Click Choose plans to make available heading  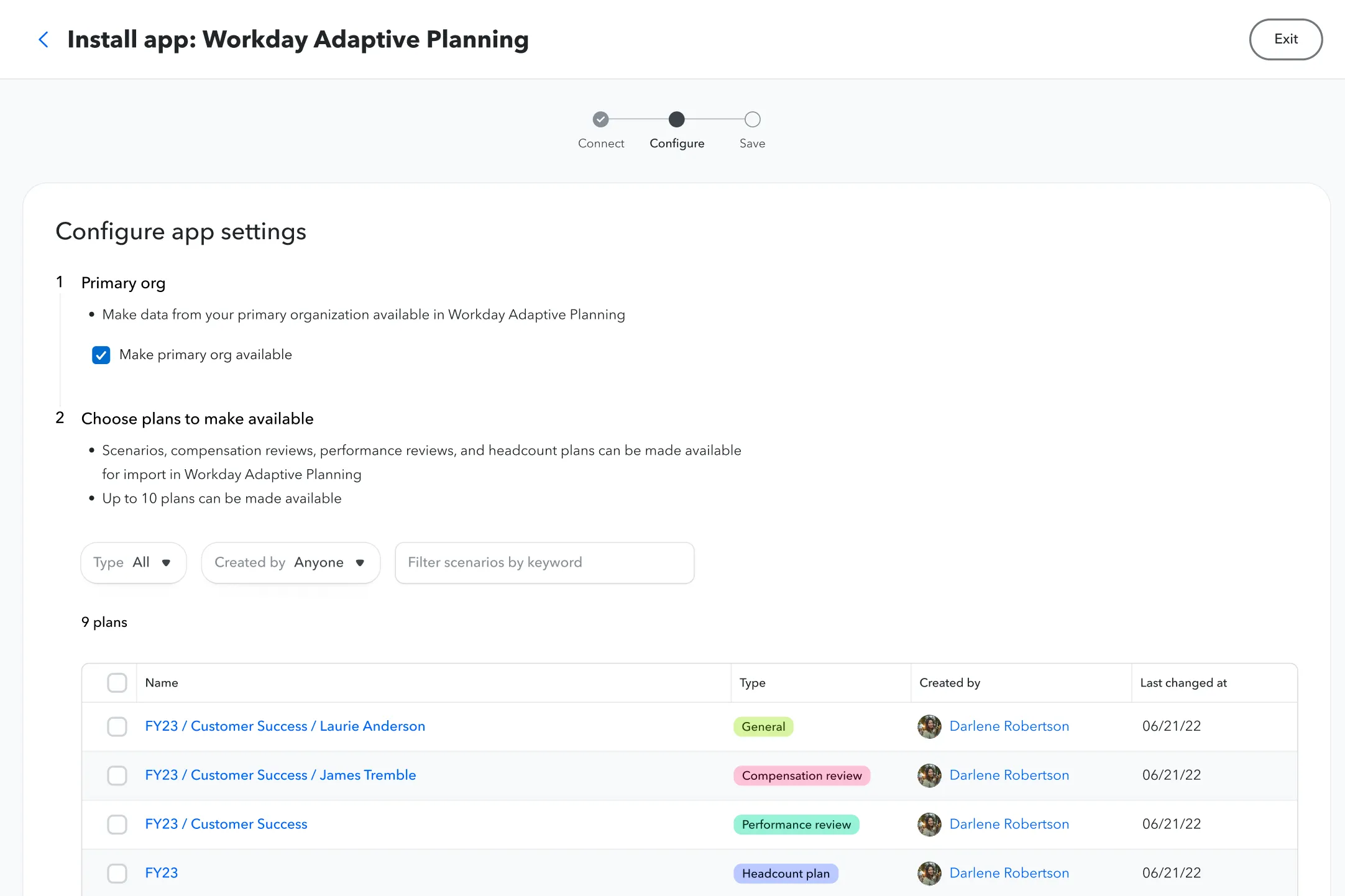[197, 418]
